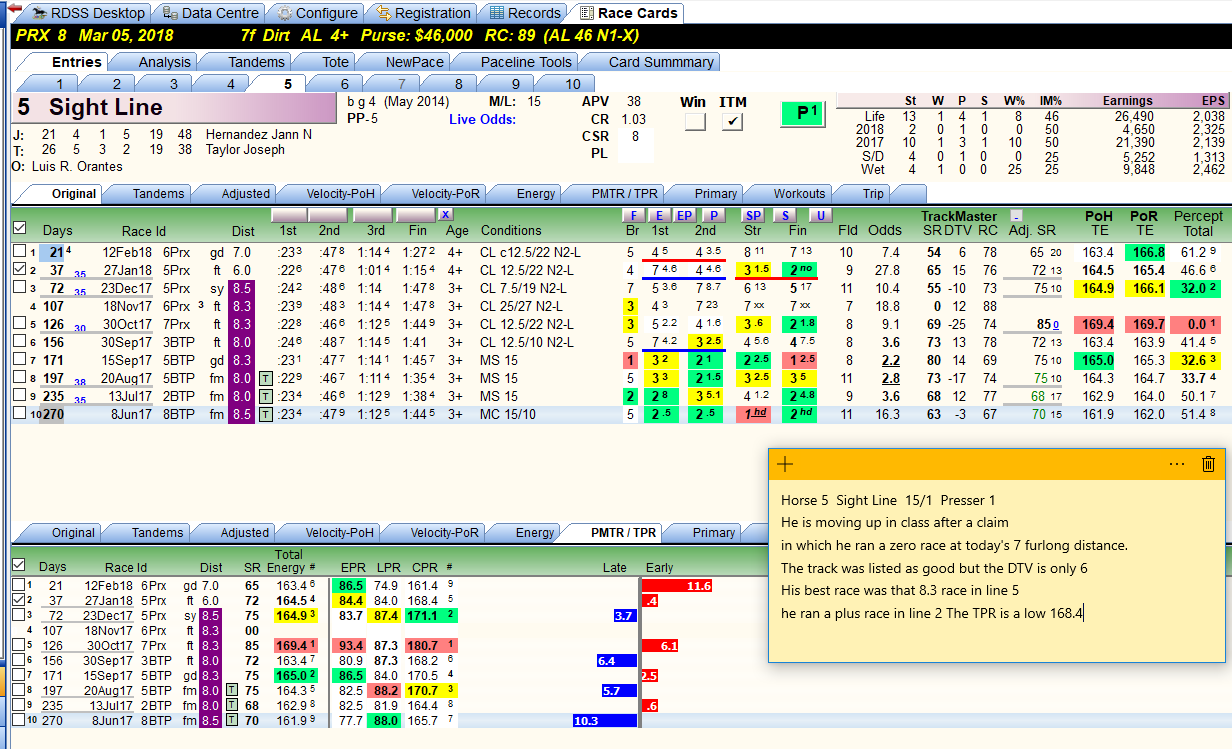Open the Analysis sub-tab
This screenshot has width=1232, height=749.
(164, 62)
